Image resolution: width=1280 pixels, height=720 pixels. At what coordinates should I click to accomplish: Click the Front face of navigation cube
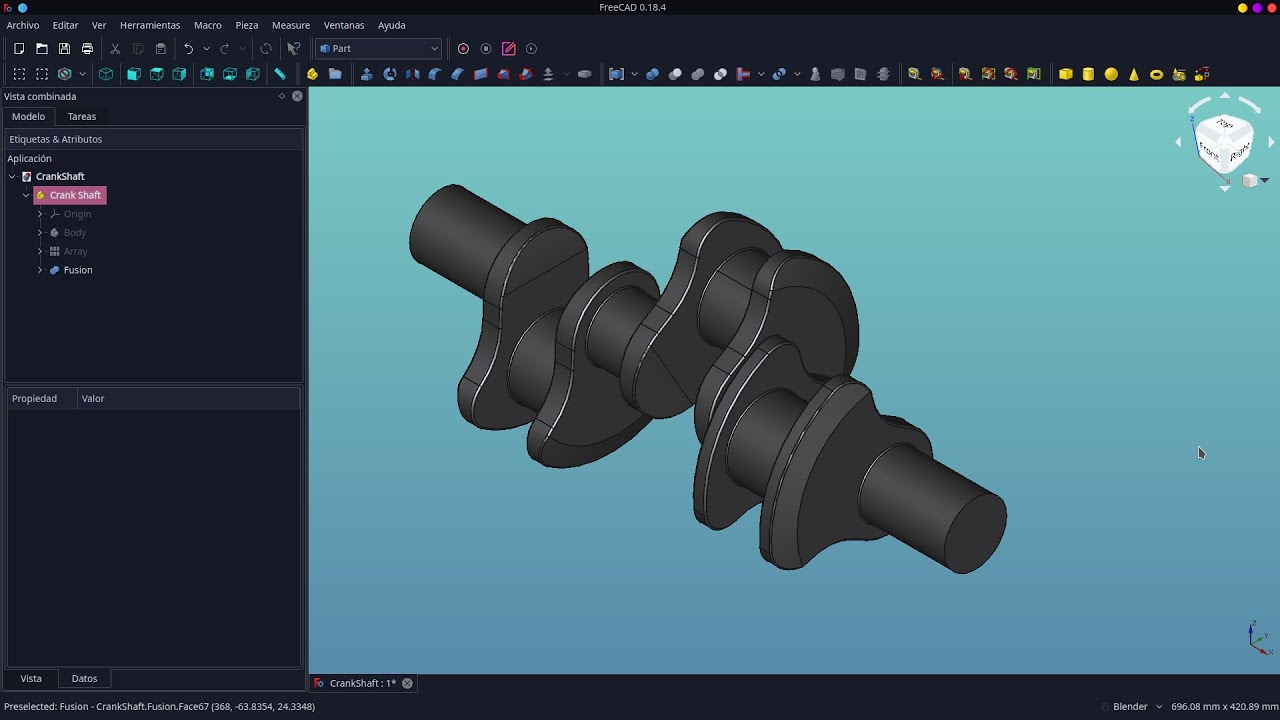1210,152
